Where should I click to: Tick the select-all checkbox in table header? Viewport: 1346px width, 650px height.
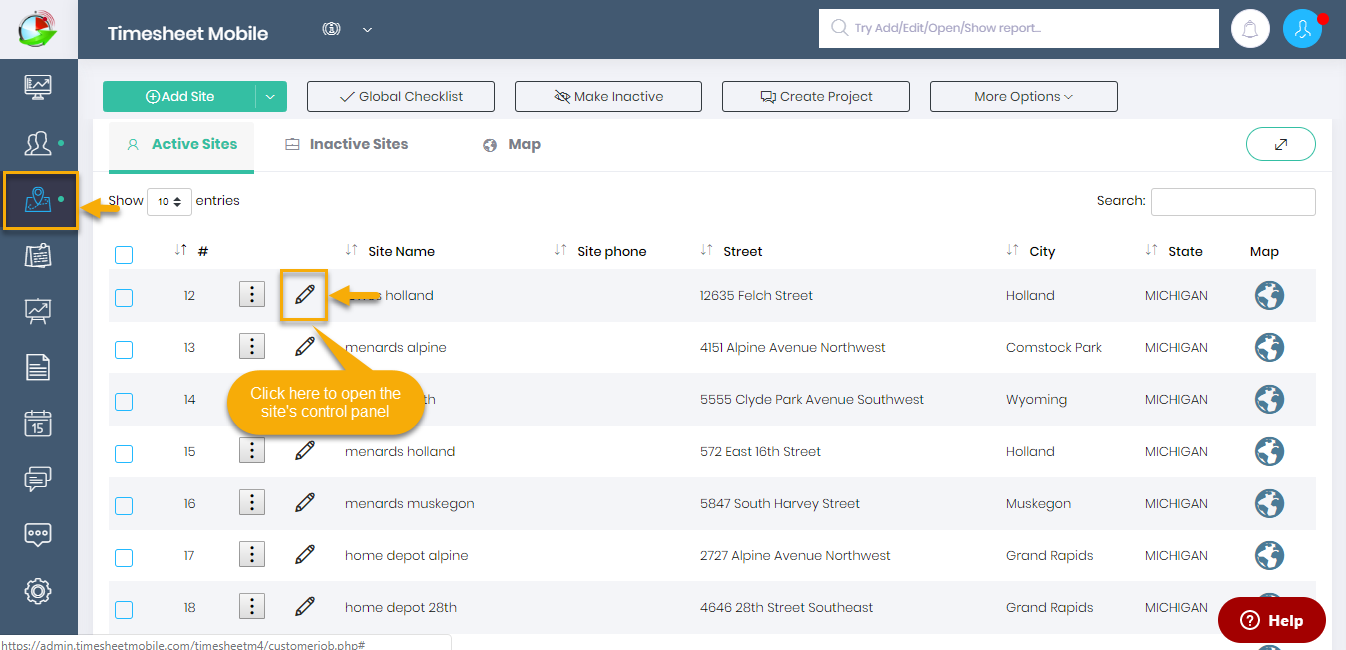(124, 255)
